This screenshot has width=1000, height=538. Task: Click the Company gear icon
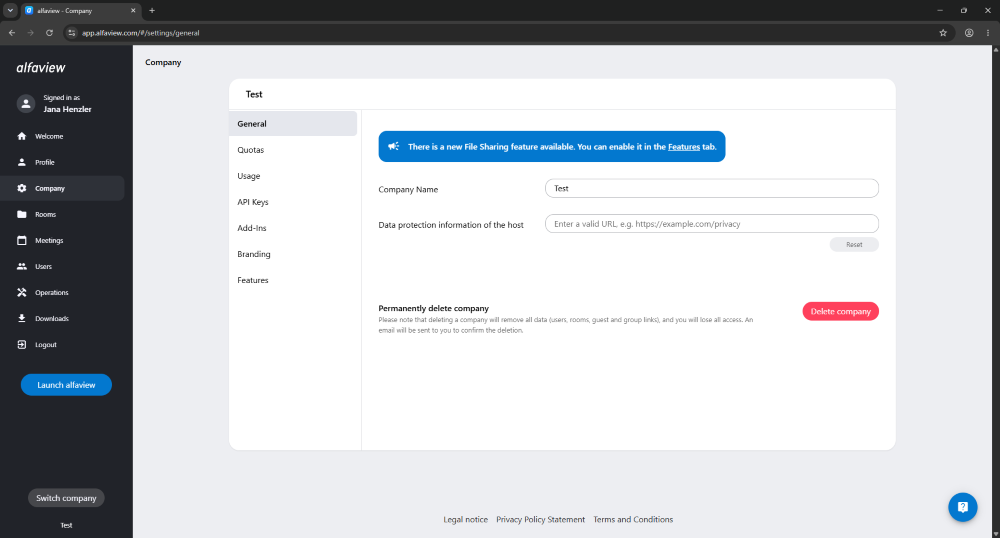point(22,188)
